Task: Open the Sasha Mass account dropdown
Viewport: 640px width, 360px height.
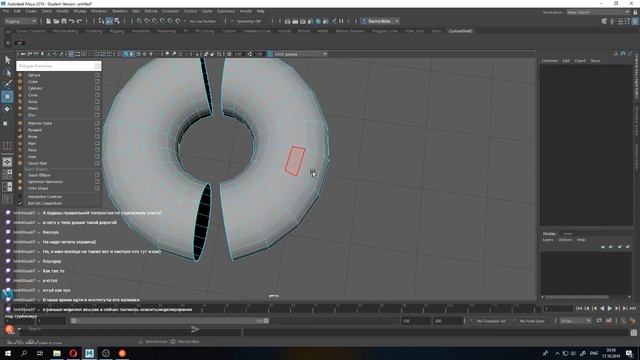Action: tap(380, 21)
